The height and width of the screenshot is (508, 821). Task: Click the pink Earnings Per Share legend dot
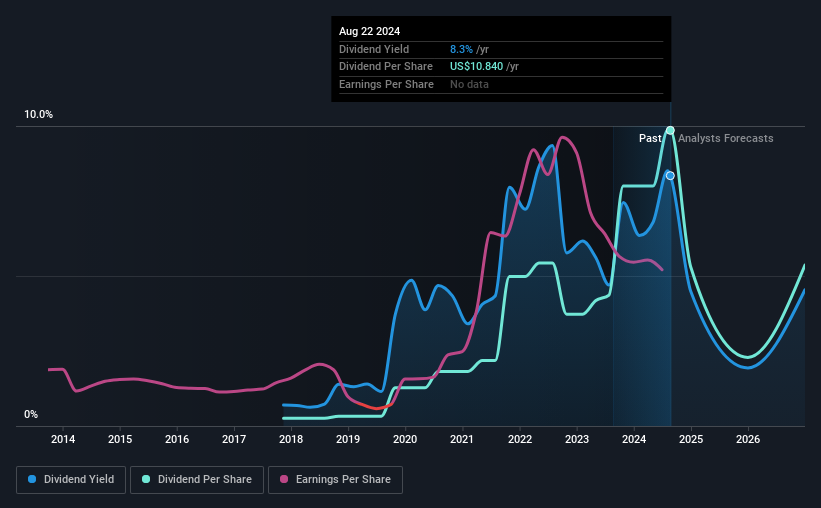coord(284,479)
